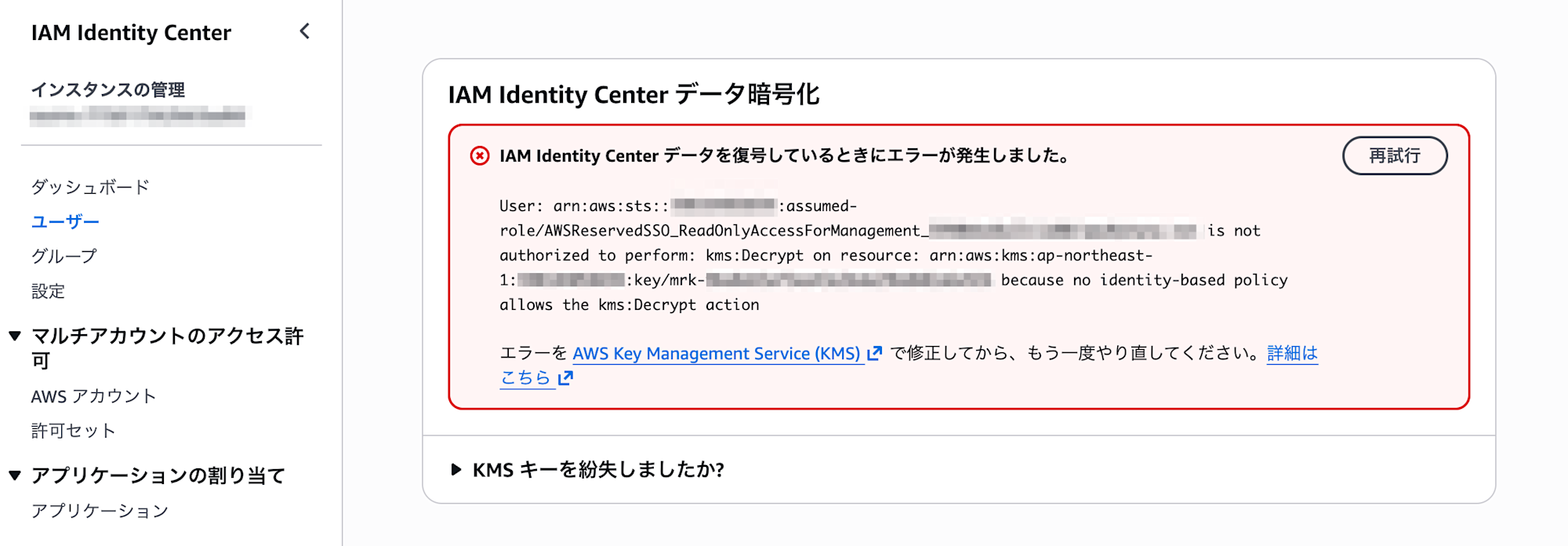This screenshot has width=1568, height=546.
Task: Click the 'allows the kms:Decrypt action' text
Action: [630, 304]
